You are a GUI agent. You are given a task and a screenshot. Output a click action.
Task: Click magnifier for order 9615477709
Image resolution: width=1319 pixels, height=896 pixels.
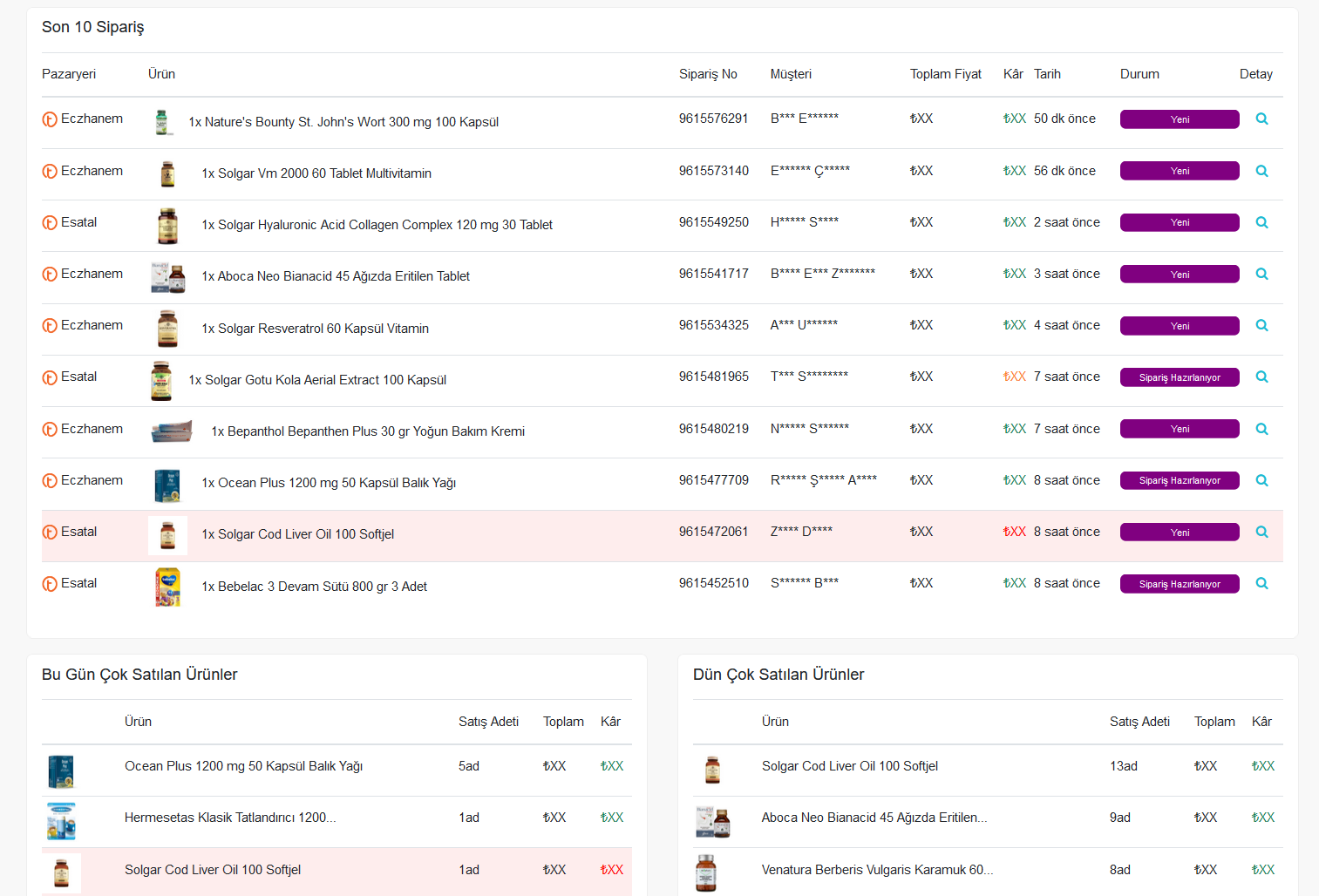coord(1261,481)
